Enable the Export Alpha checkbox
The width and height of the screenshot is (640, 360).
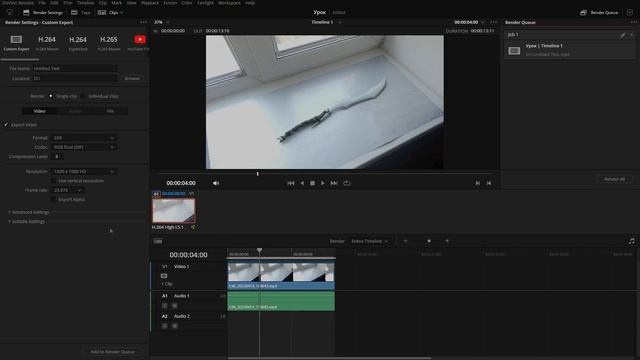53,200
